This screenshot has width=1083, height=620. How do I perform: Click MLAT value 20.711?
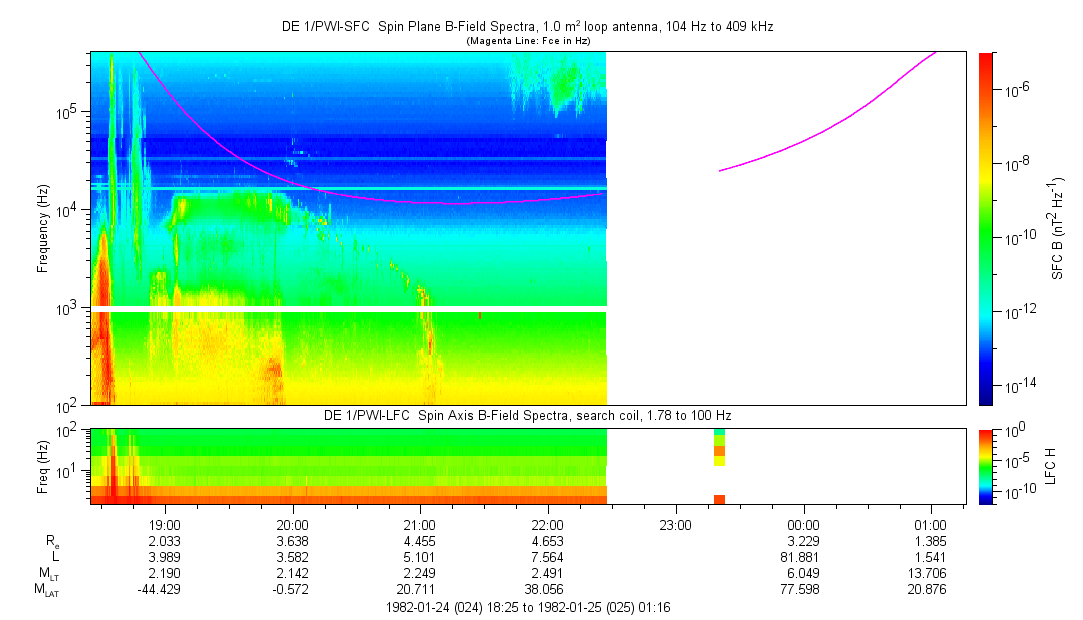point(417,590)
